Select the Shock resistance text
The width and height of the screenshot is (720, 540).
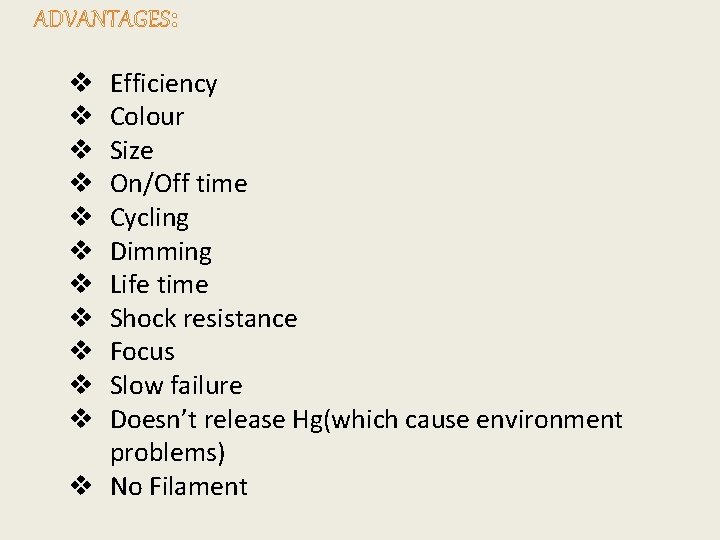203,318
